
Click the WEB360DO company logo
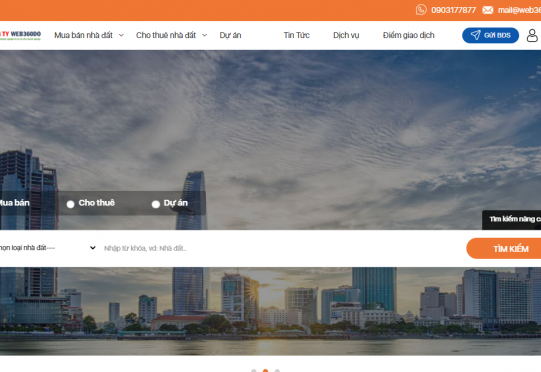[x=20, y=35]
